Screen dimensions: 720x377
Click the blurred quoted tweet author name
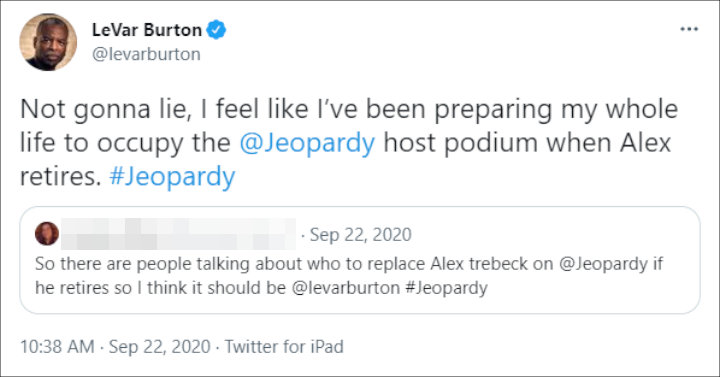(x=178, y=234)
